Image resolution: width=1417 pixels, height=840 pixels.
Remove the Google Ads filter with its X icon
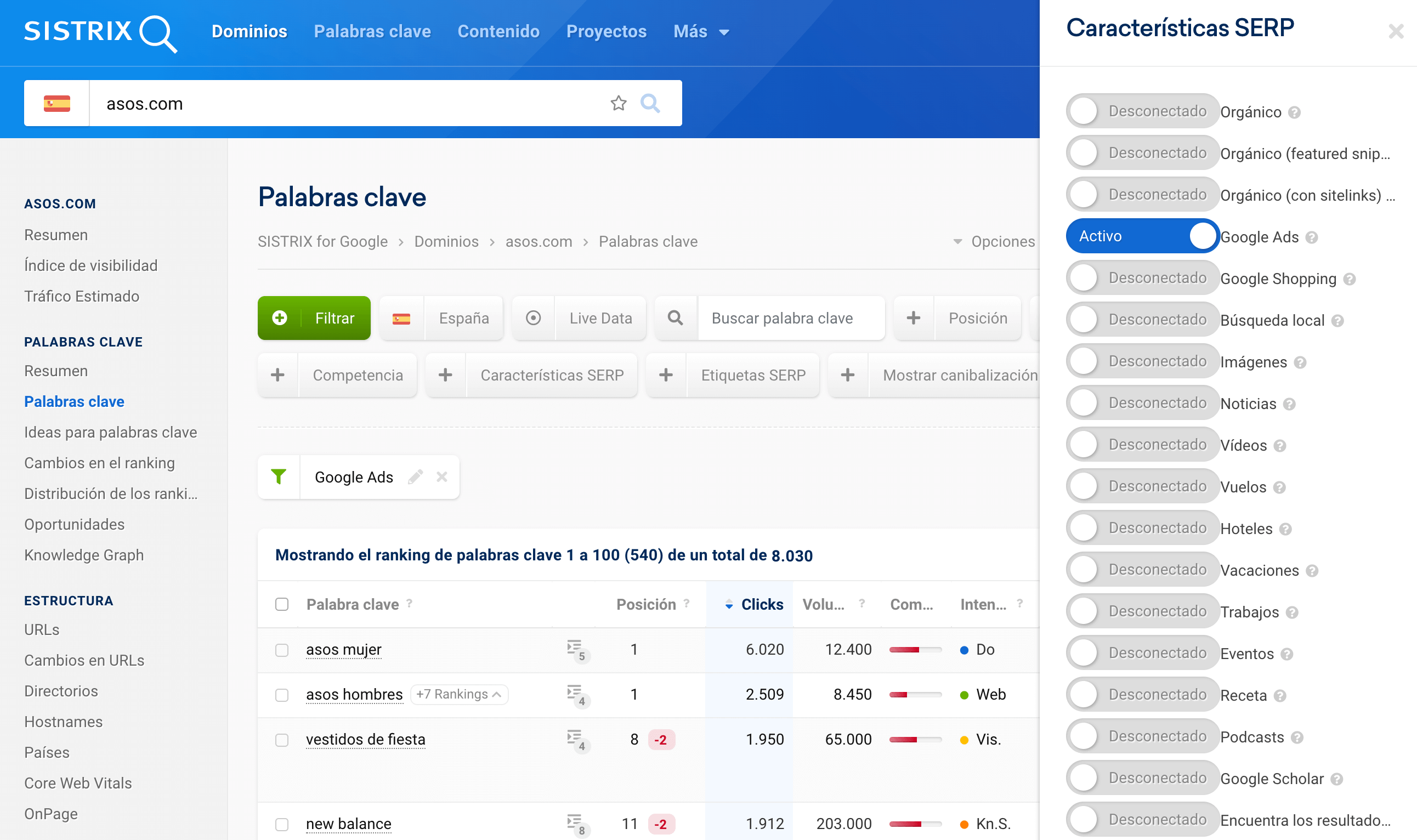441,476
